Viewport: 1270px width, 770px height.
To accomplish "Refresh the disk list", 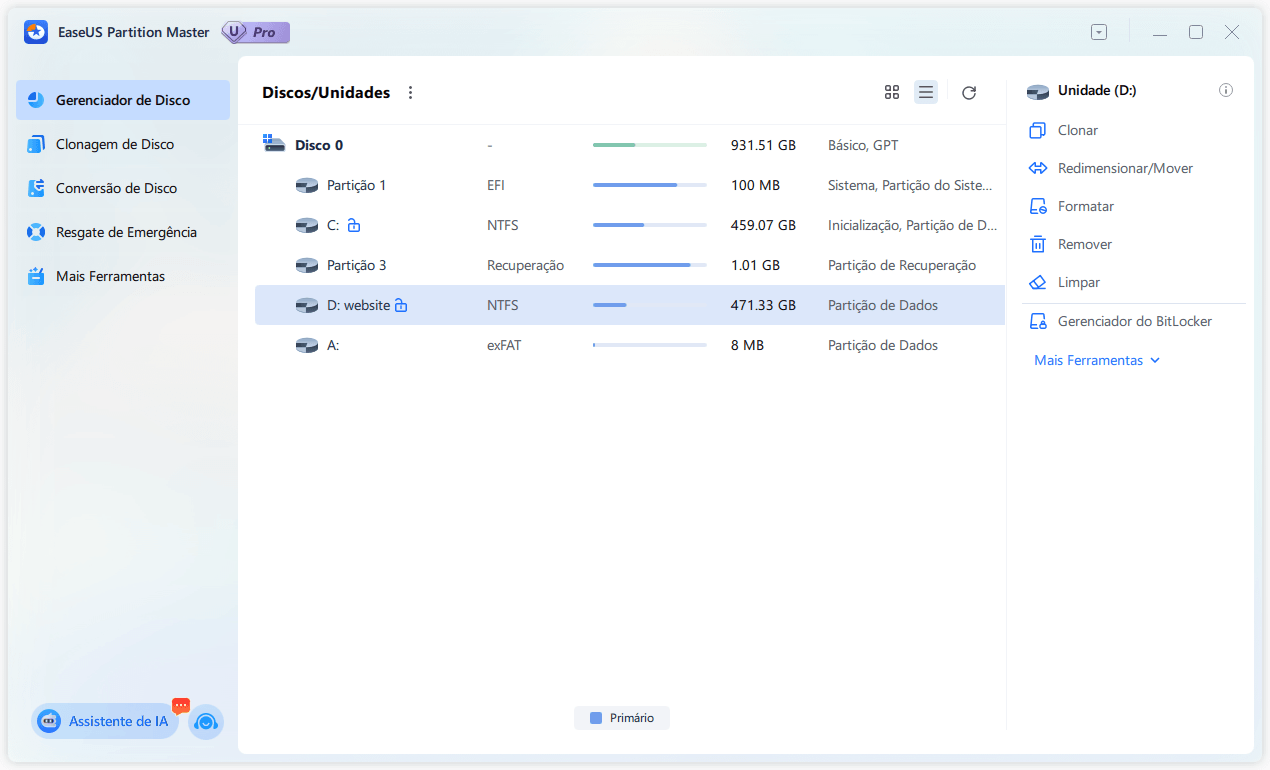I will (x=969, y=92).
